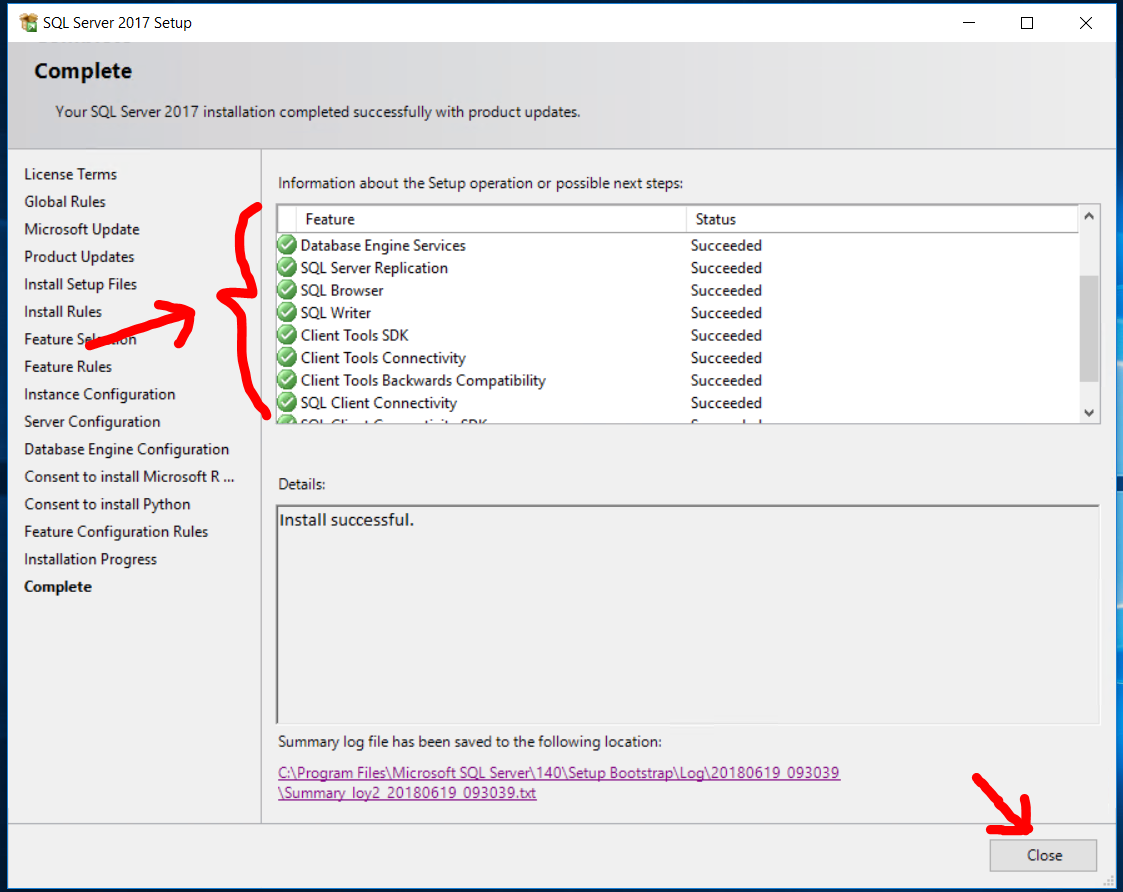Image resolution: width=1123 pixels, height=892 pixels.
Task: Select the Client Tools SDK row
Action: coord(678,335)
